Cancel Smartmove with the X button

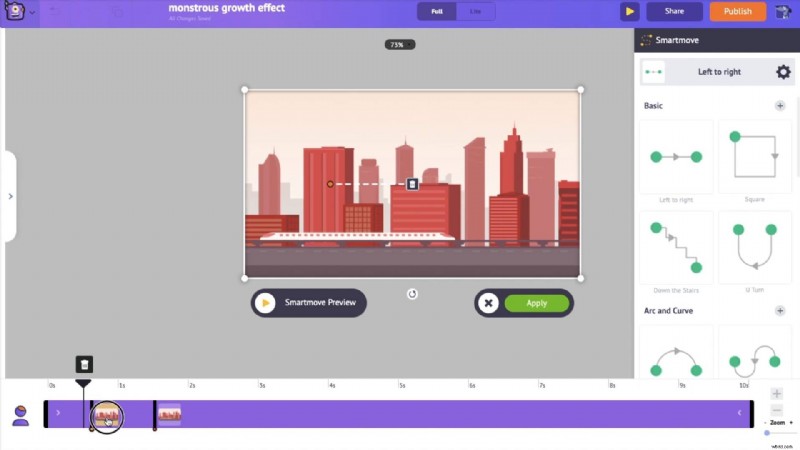[x=488, y=303]
